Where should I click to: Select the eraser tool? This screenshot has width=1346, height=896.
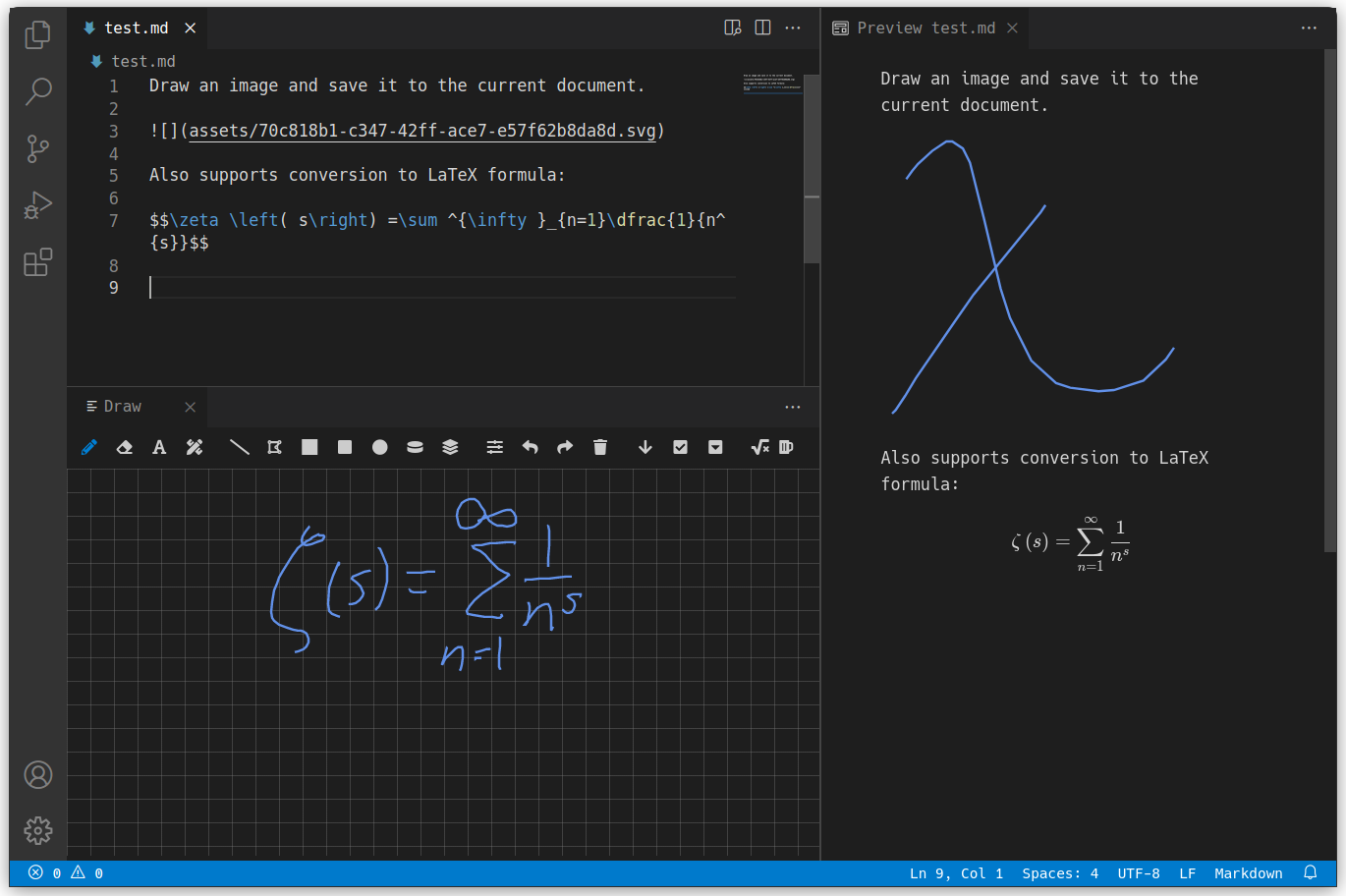tap(124, 447)
